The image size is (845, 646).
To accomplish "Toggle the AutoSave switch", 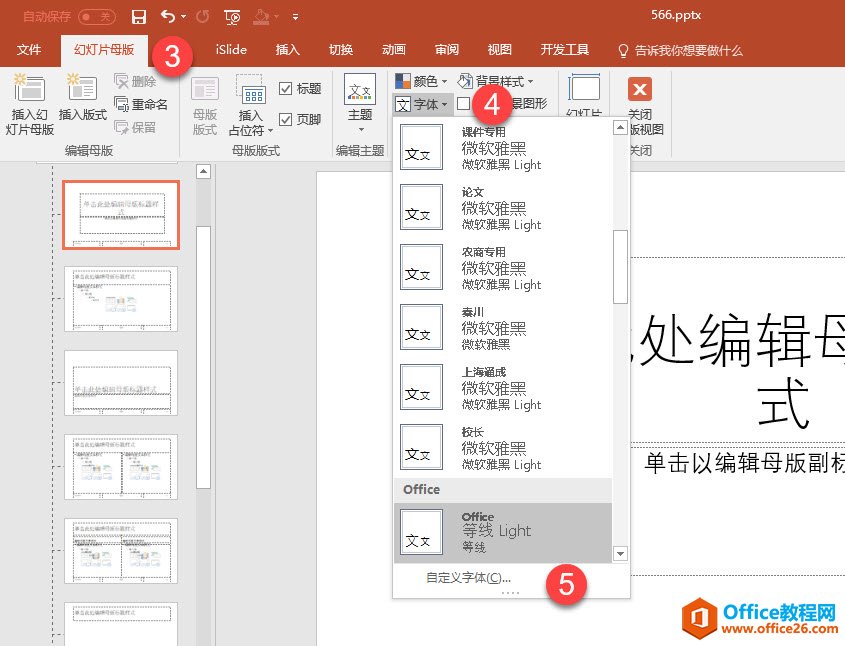I will tap(97, 17).
